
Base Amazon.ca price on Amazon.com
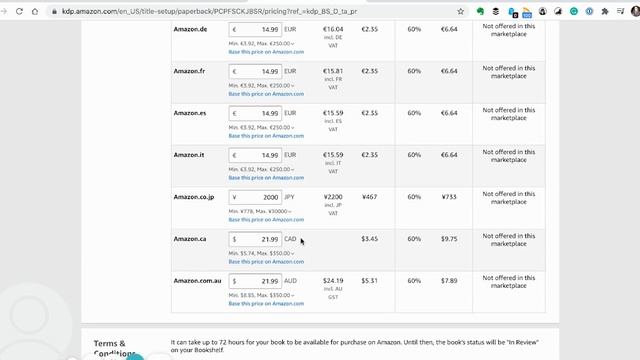coord(266,262)
